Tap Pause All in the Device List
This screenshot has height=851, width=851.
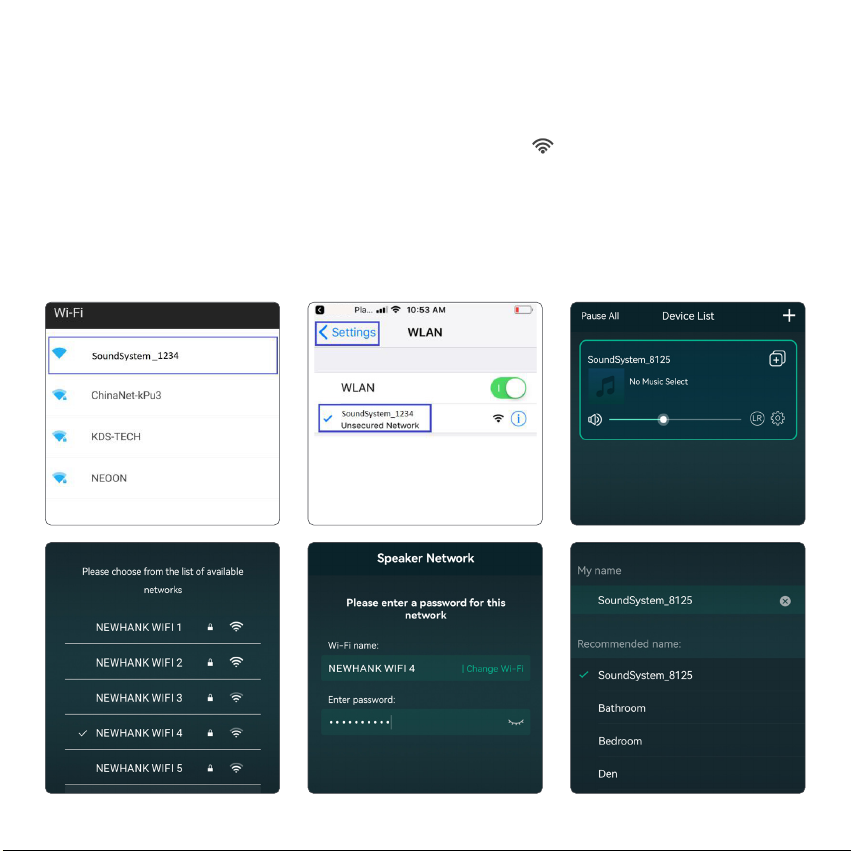click(600, 316)
